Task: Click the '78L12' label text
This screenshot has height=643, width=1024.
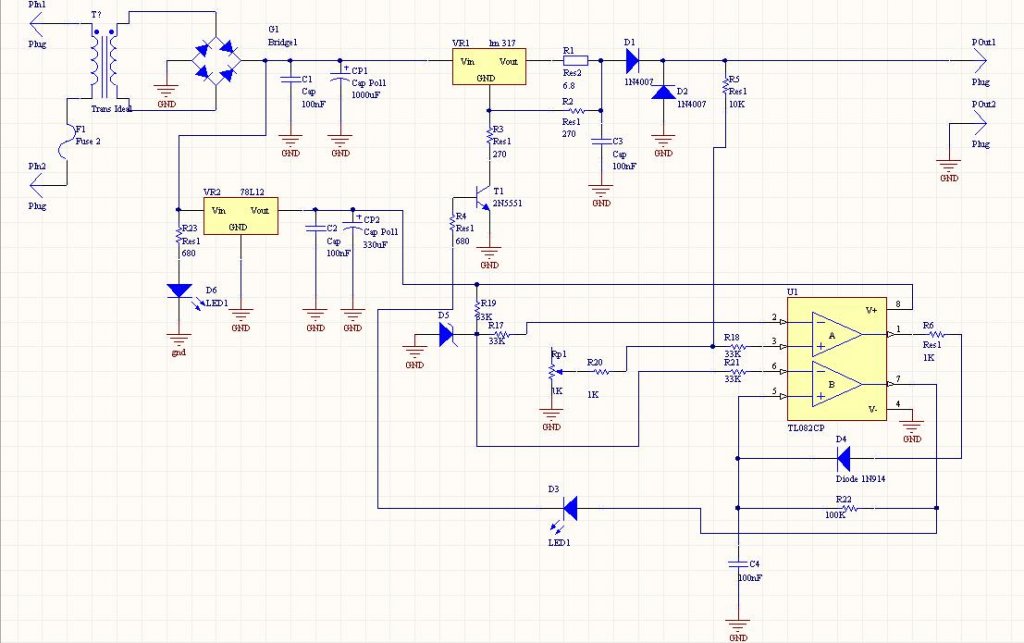Action: coord(252,192)
